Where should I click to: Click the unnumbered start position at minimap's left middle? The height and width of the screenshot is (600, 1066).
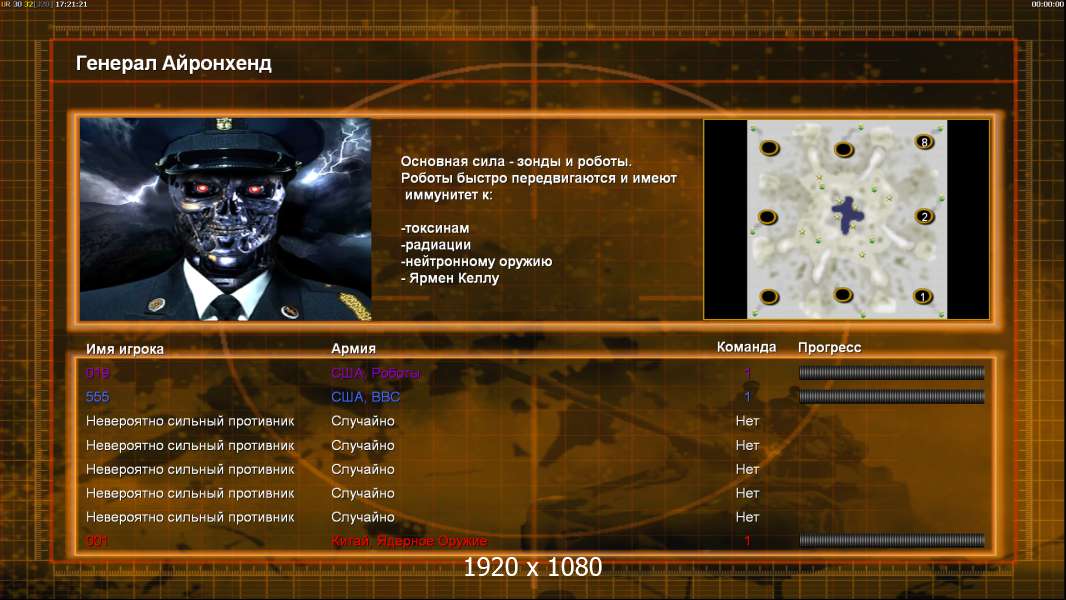click(x=768, y=217)
